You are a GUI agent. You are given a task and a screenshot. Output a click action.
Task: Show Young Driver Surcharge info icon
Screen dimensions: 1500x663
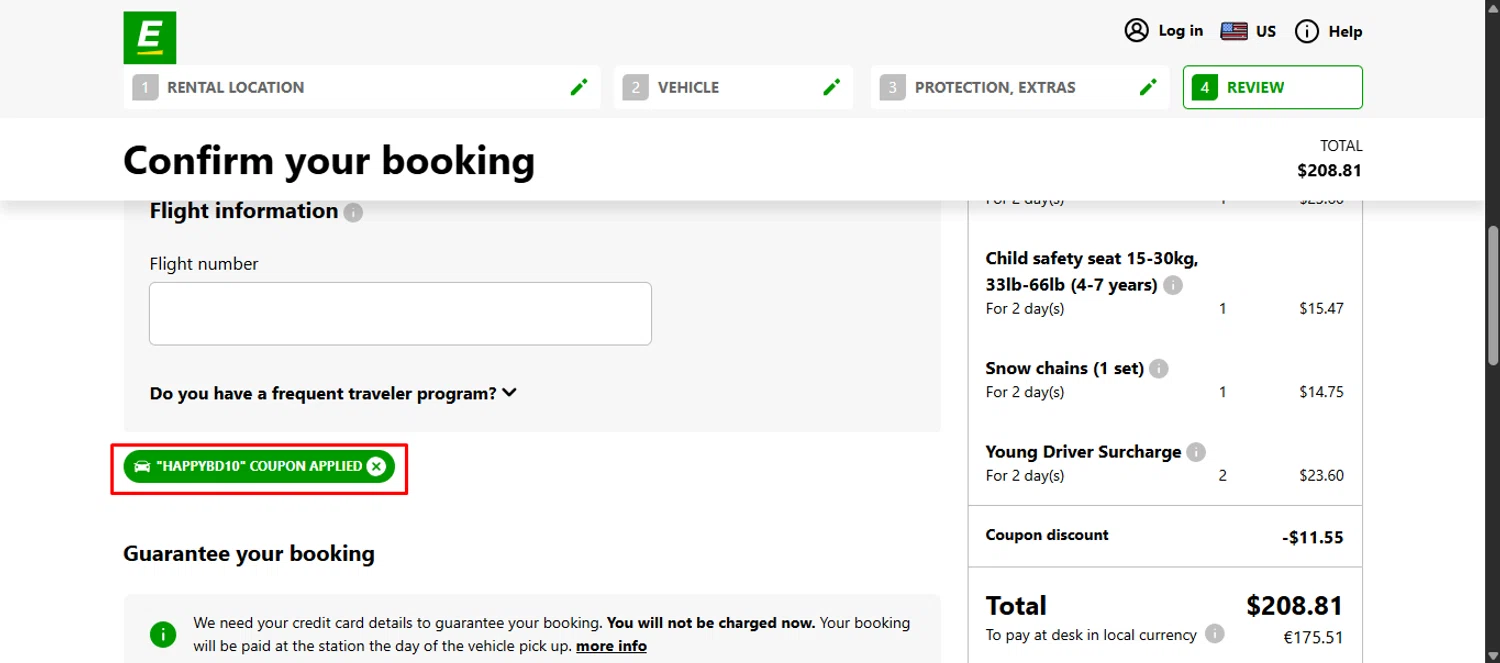click(x=1196, y=452)
